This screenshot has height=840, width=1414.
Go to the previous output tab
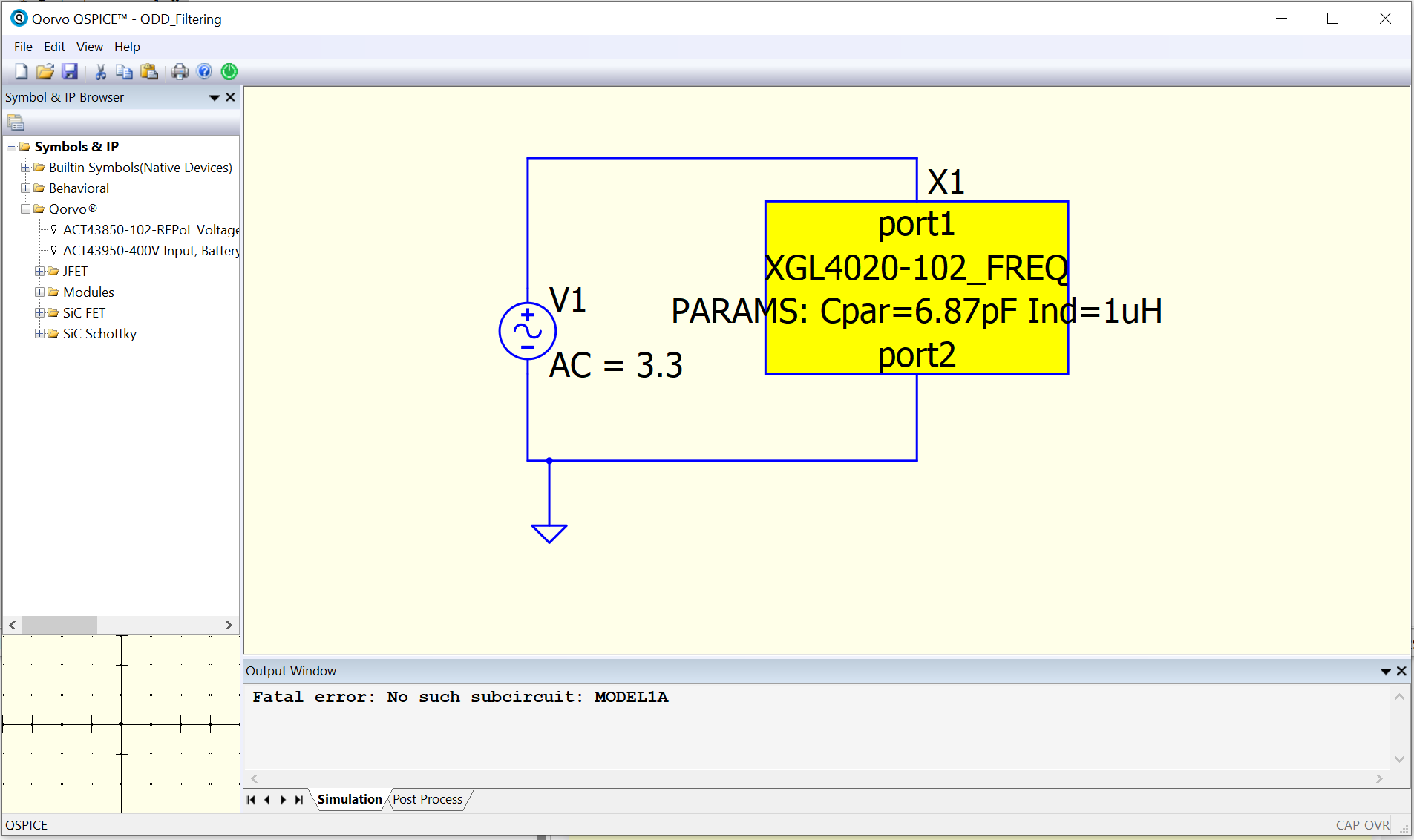266,800
